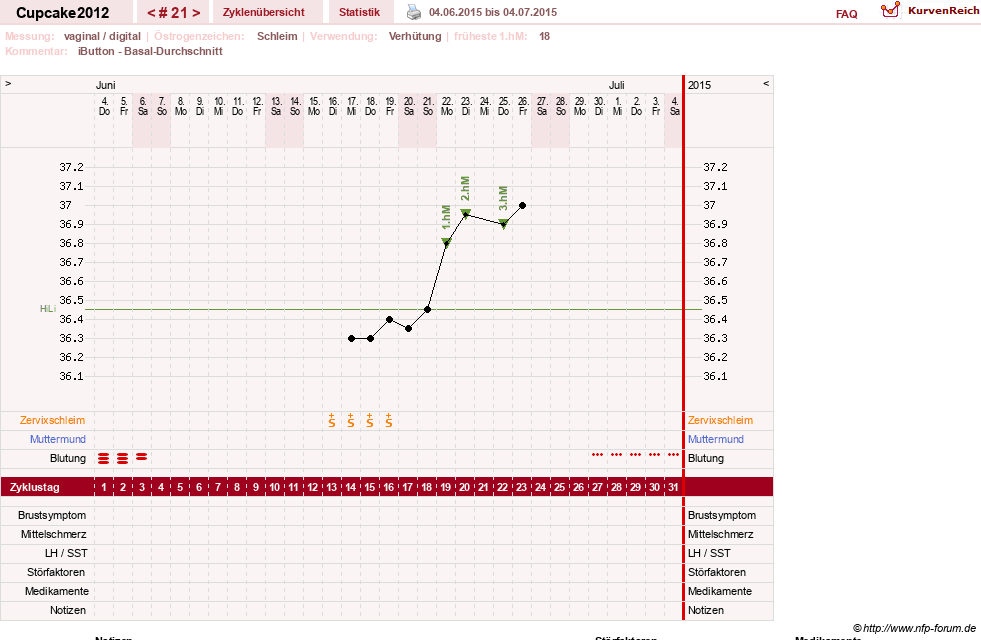Click the temperature point on cycle day 14
The width and height of the screenshot is (981, 640).
point(352,338)
